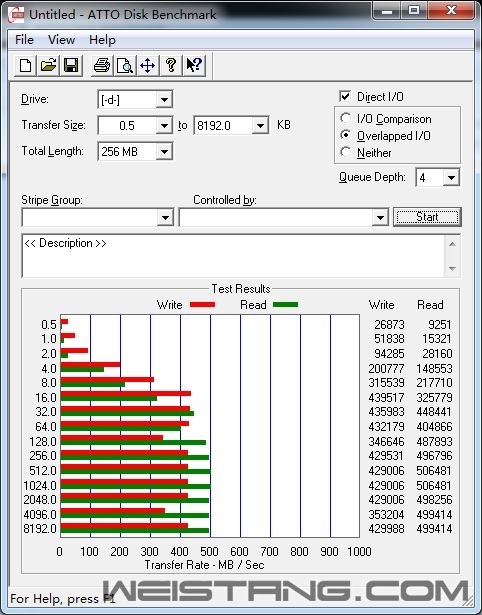
Task: Click write value 432179
Action: point(386,426)
